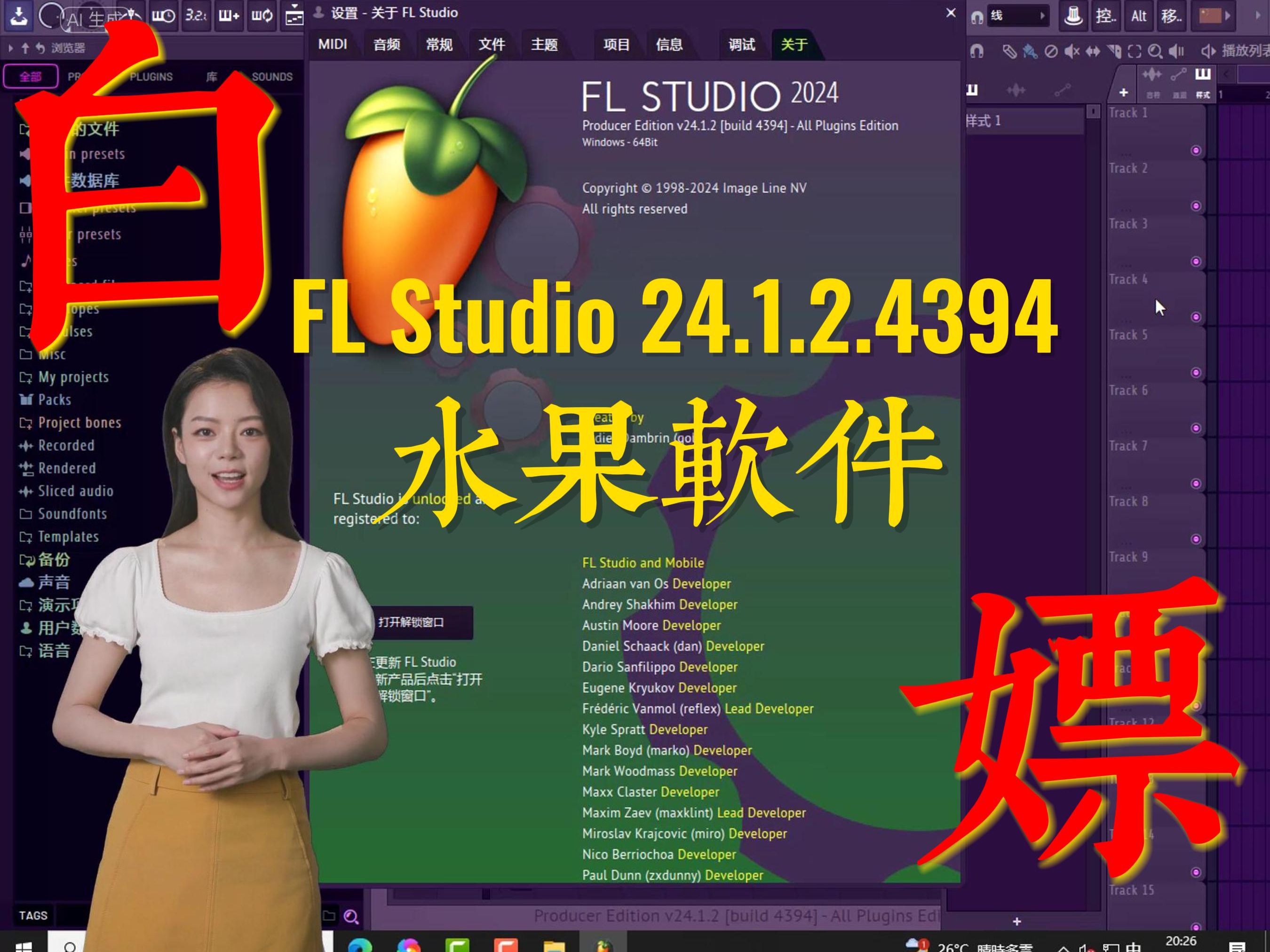Toggle Track 7 mute dot
This screenshot has width=1270, height=952.
click(1196, 484)
